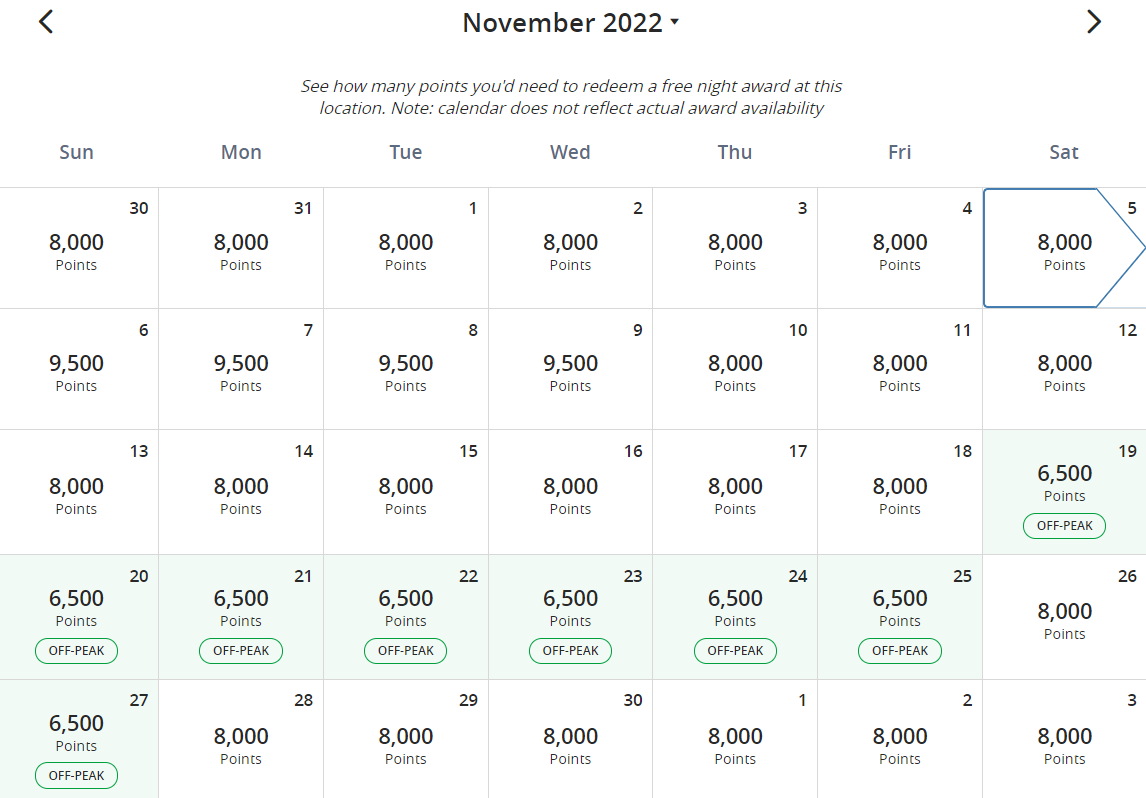Screen dimensions: 1146x798
Task: Click the OFF-PEAK badge on November 20
Action: [x=76, y=651]
